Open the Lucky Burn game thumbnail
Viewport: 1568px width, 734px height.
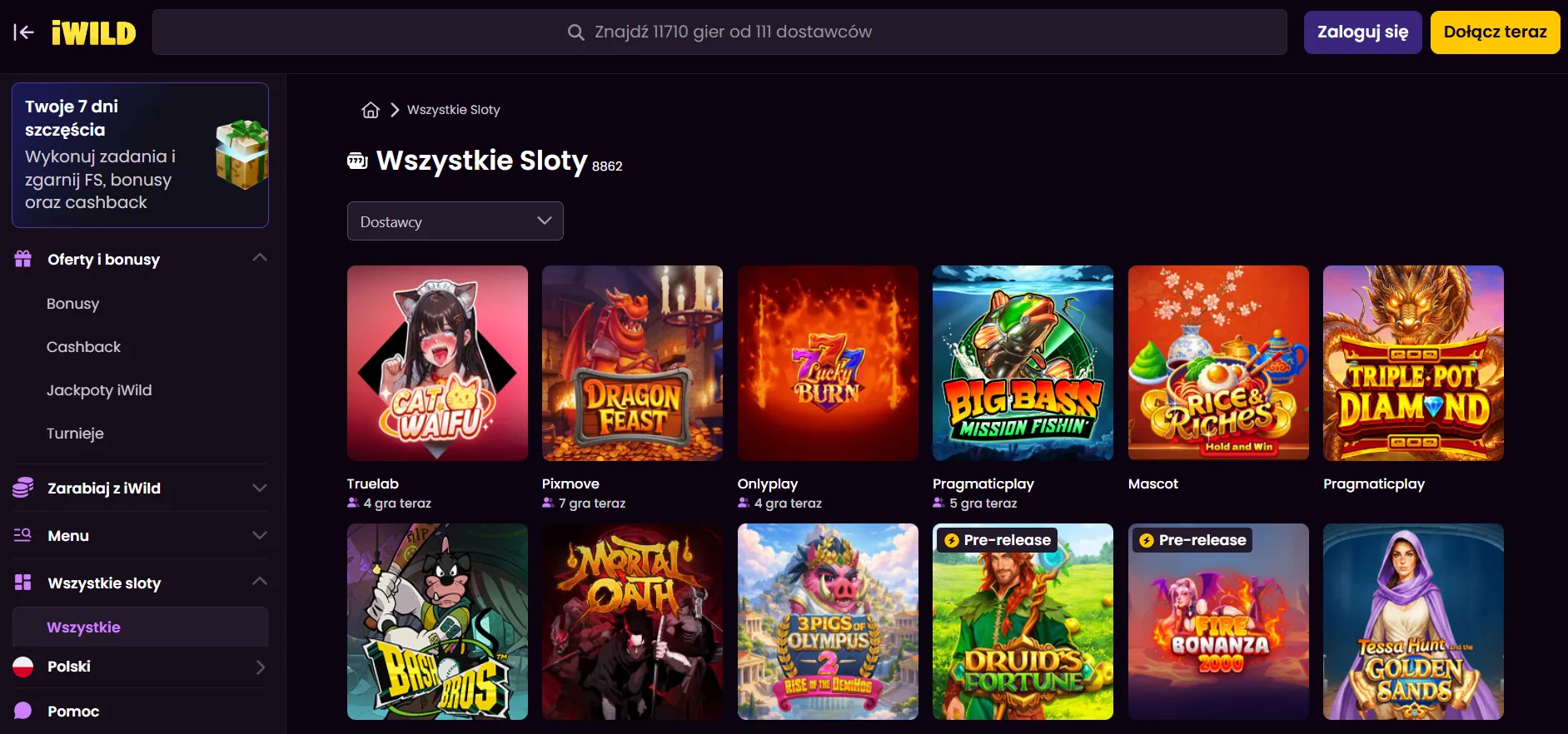point(828,363)
